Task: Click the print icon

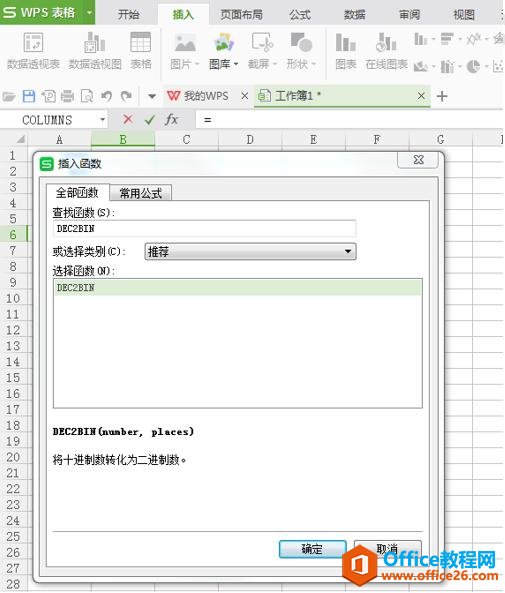Action: click(x=67, y=96)
